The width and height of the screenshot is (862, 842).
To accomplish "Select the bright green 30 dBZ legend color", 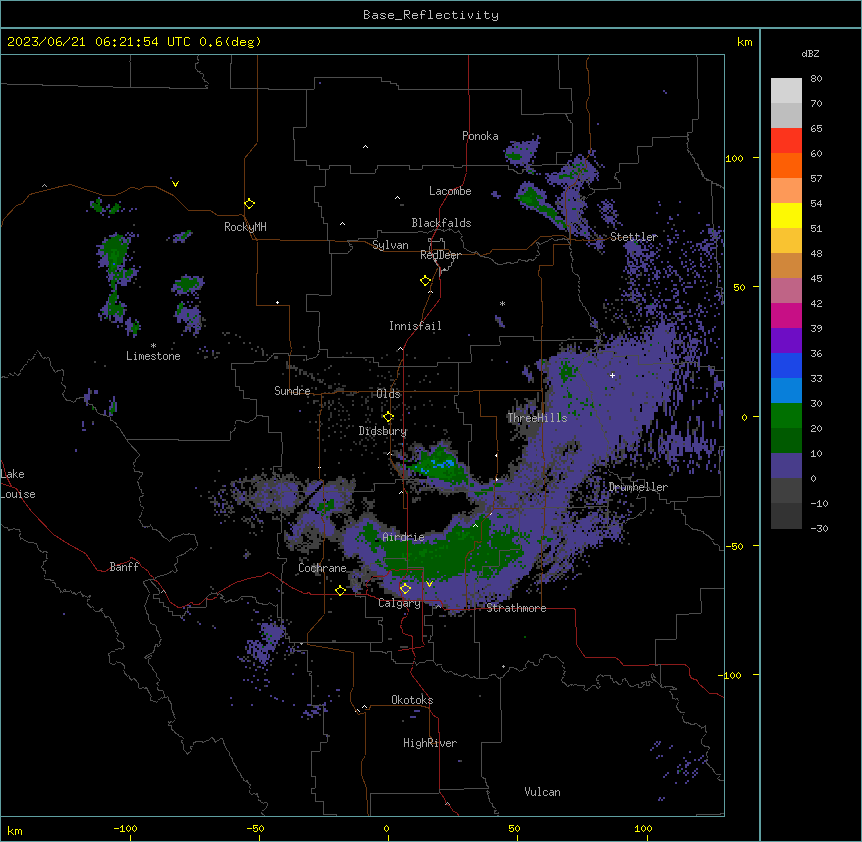I will tap(786, 416).
